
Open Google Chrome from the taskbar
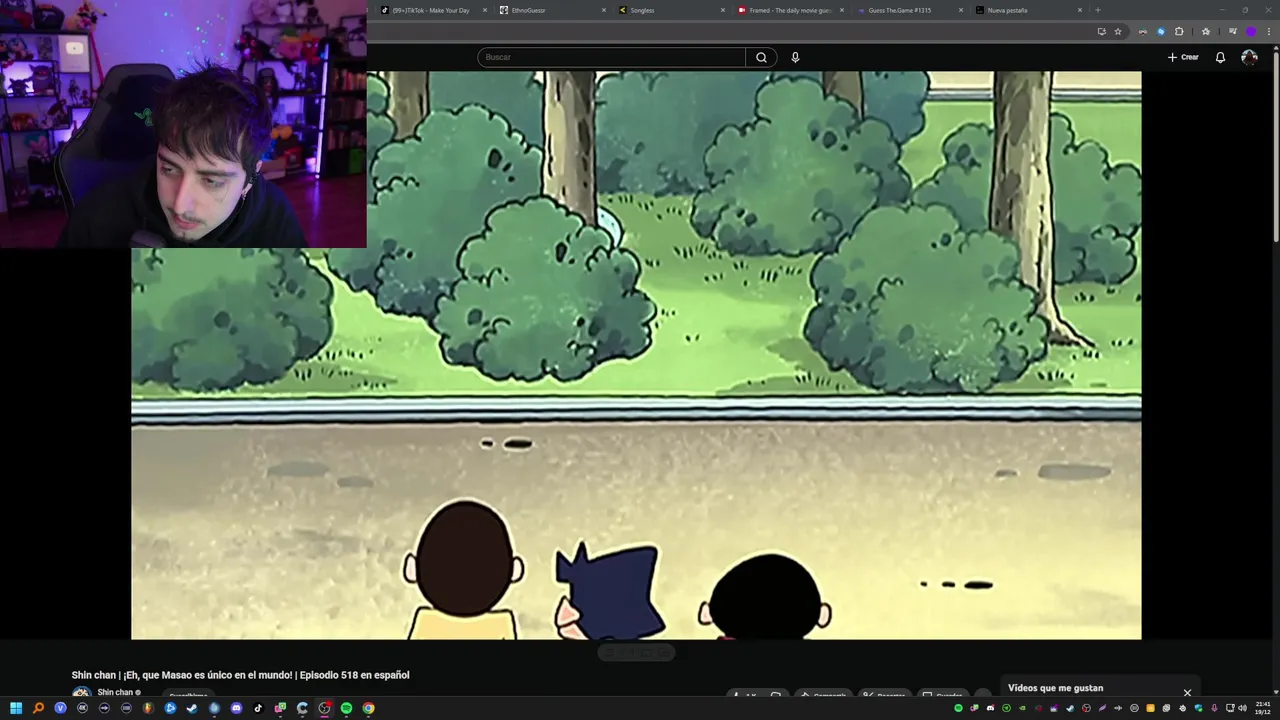368,708
